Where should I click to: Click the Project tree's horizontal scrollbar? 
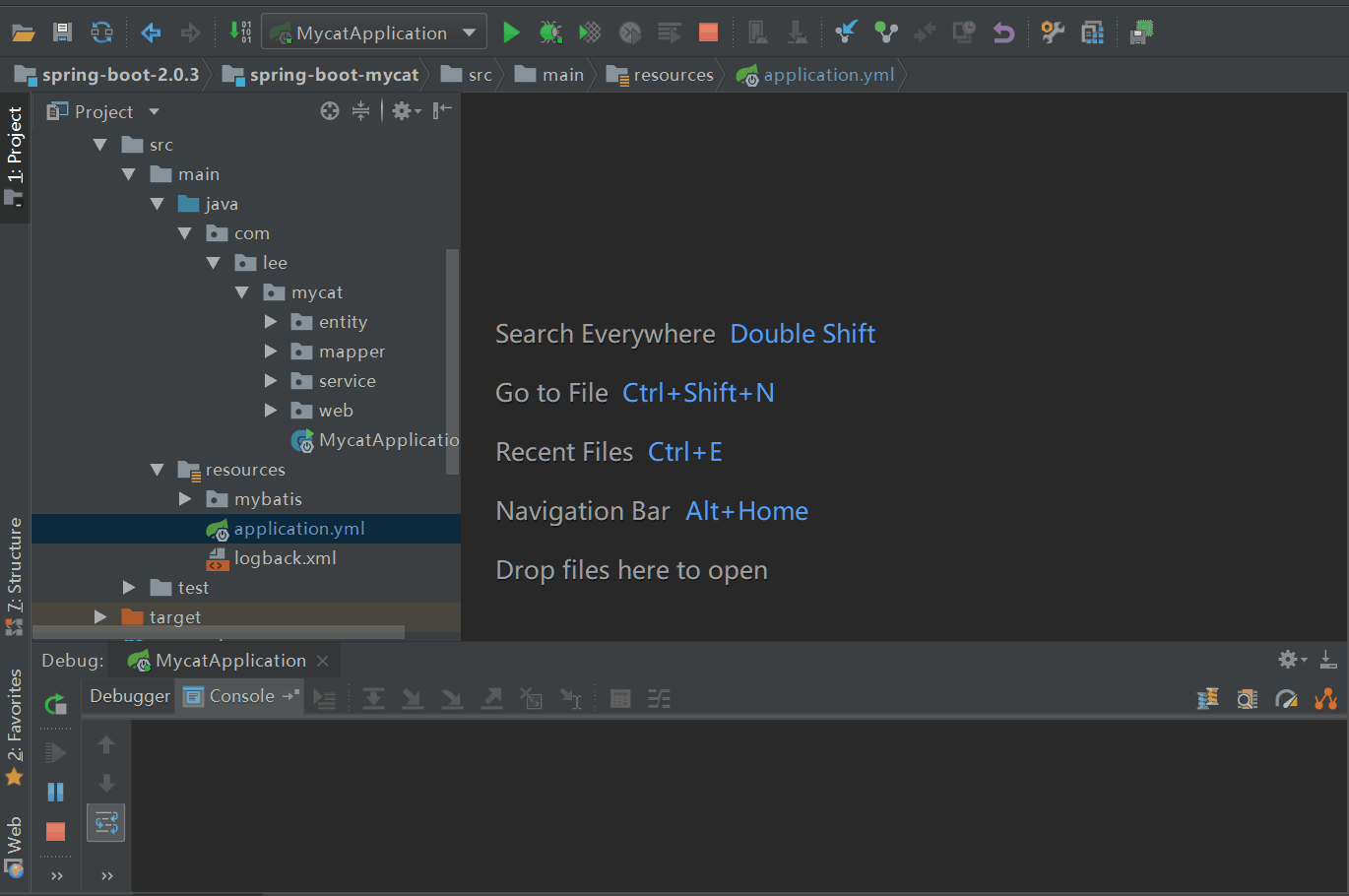219,631
